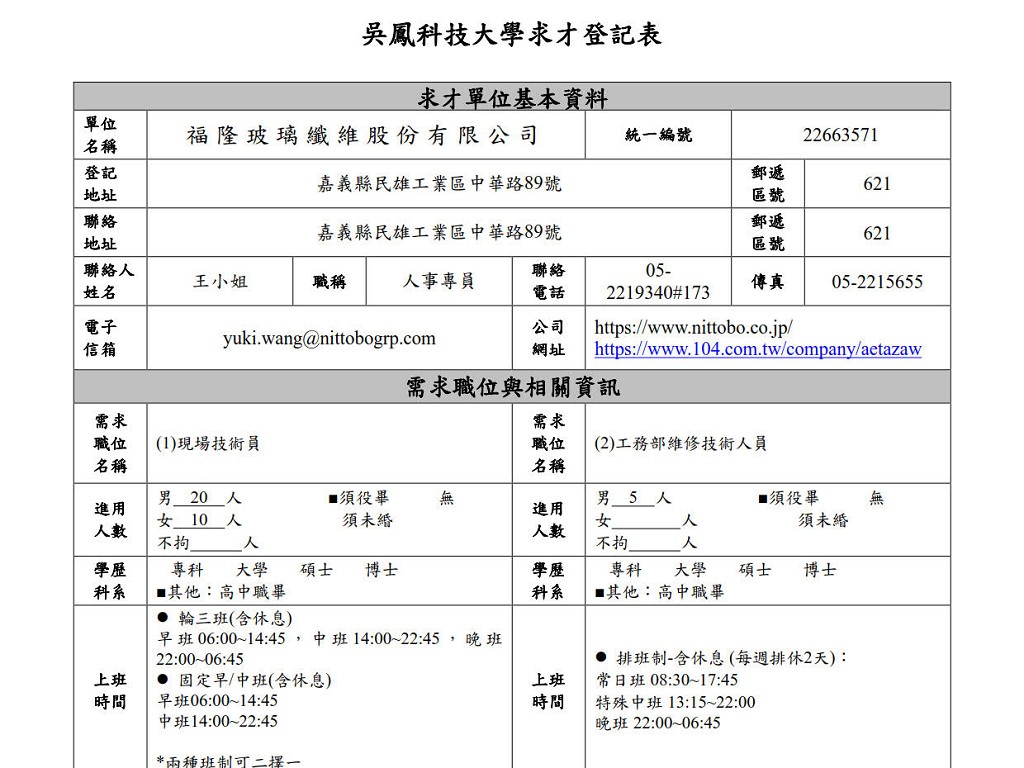The image size is (1024, 768).
Task: Toggle 須役畢 checkbox for 工務部維修技術人員 position
Action: tap(763, 498)
